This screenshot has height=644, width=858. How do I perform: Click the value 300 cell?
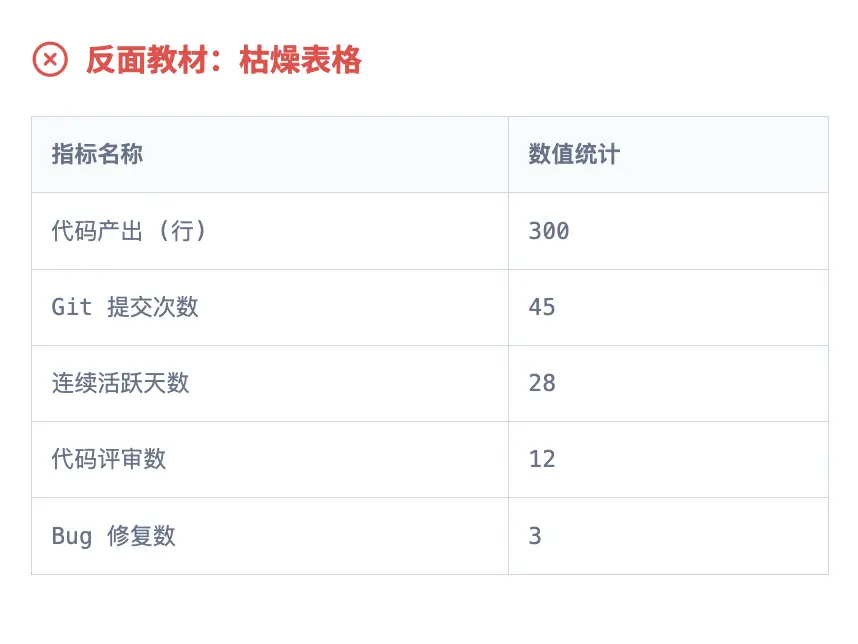549,231
